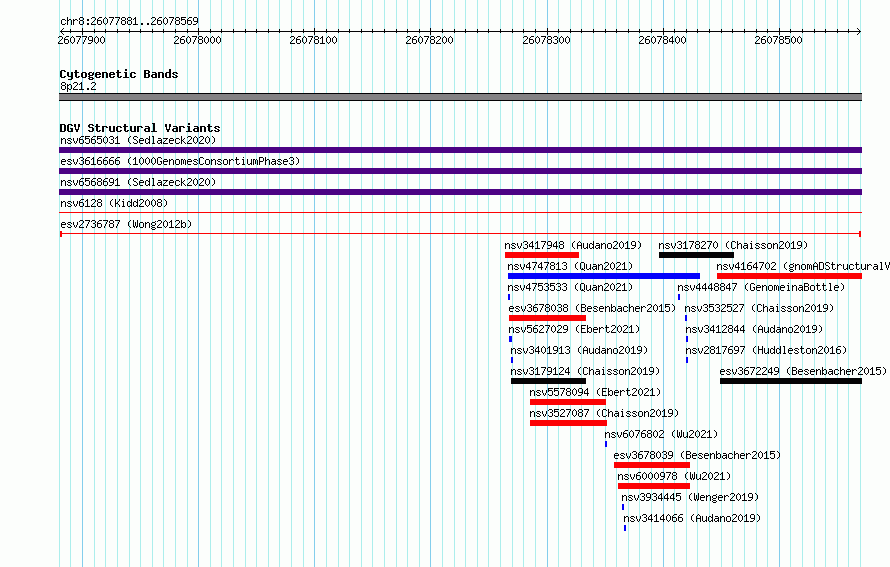Viewport: 890px width, 567px height.
Task: Open nsv4448847 (GenomeinaBottle) label
Action: point(761,287)
